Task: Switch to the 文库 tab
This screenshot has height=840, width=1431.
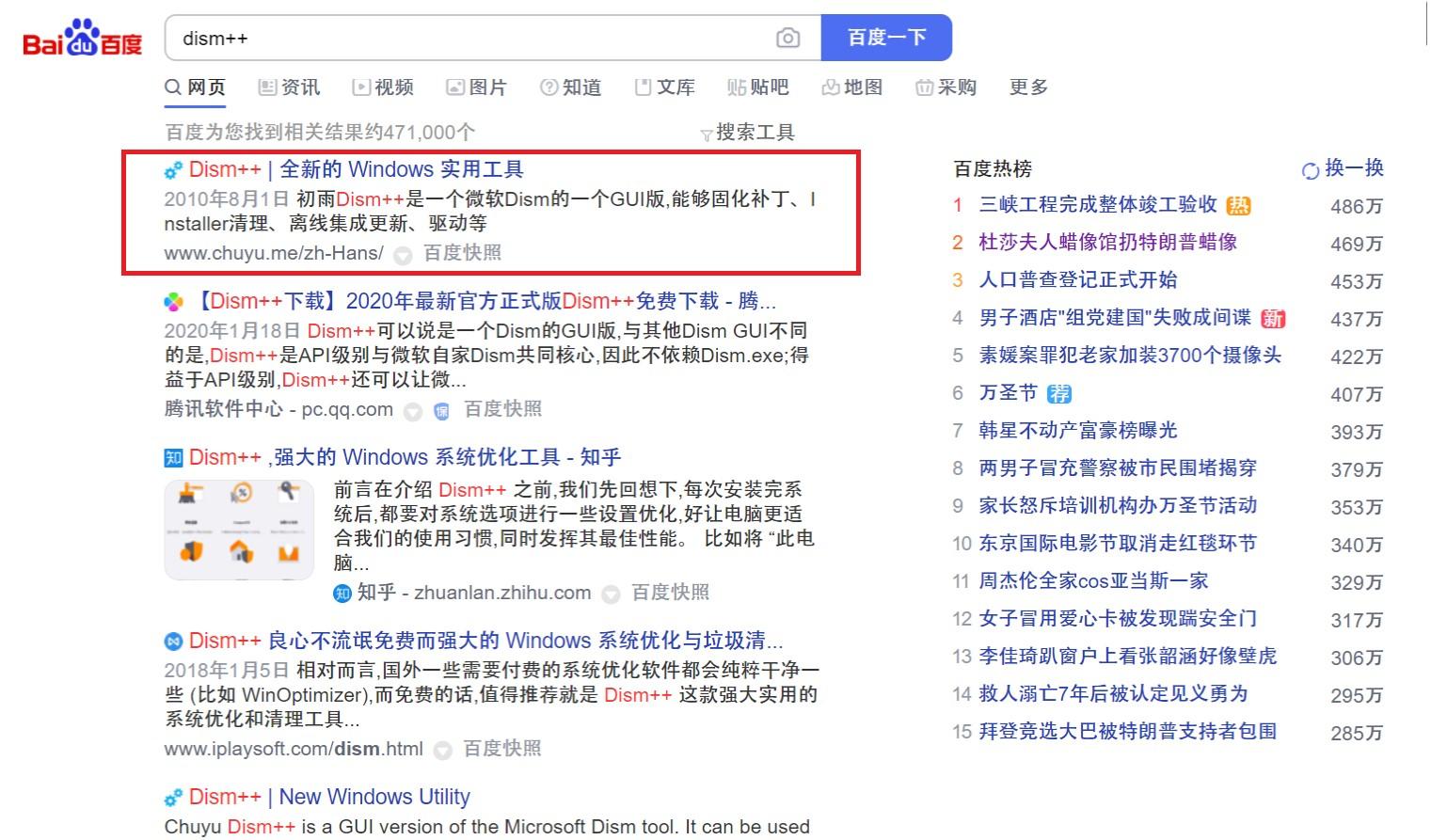Action: (x=665, y=87)
